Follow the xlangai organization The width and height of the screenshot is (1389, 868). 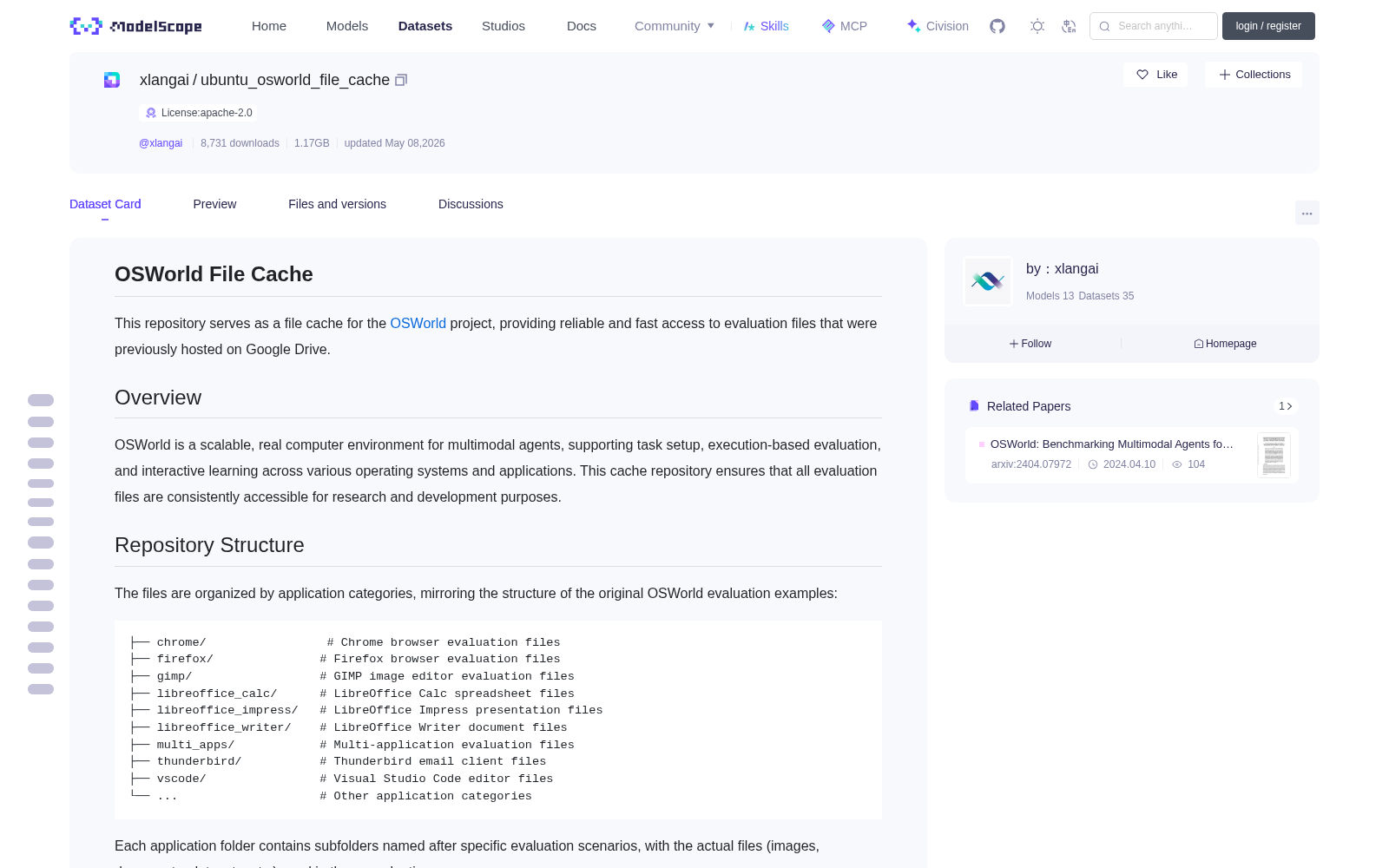click(1030, 344)
